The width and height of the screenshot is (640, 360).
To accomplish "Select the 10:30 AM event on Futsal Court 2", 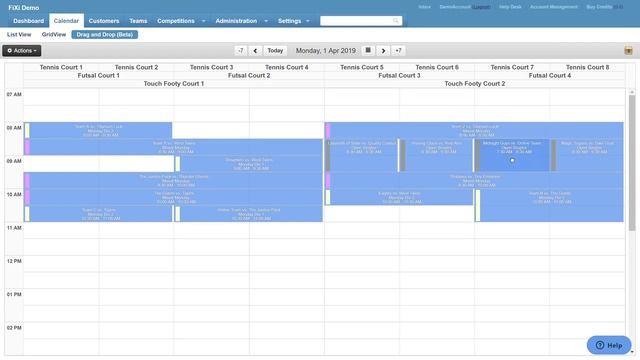I will coord(249,214).
